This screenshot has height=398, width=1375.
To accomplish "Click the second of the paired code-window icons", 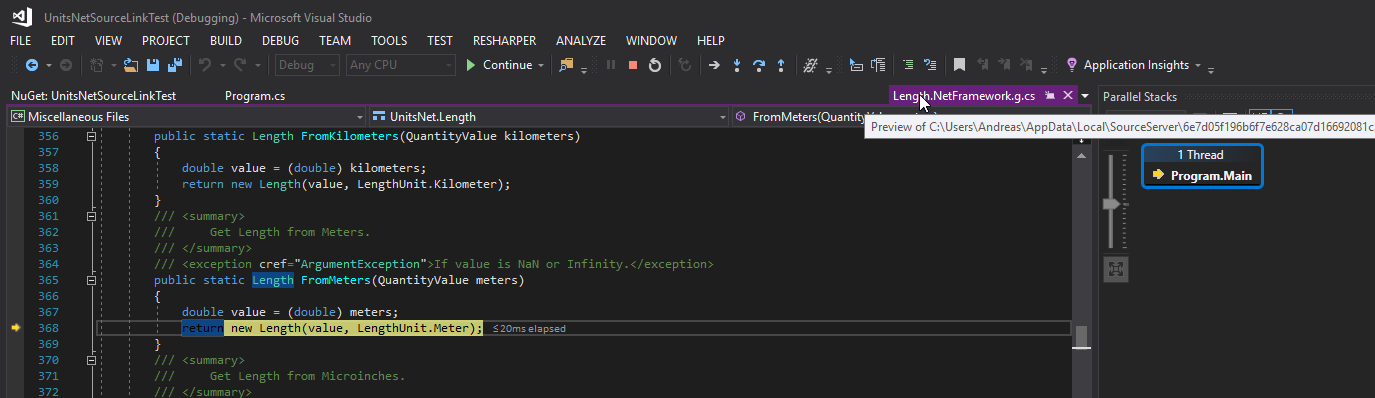I will (878, 65).
